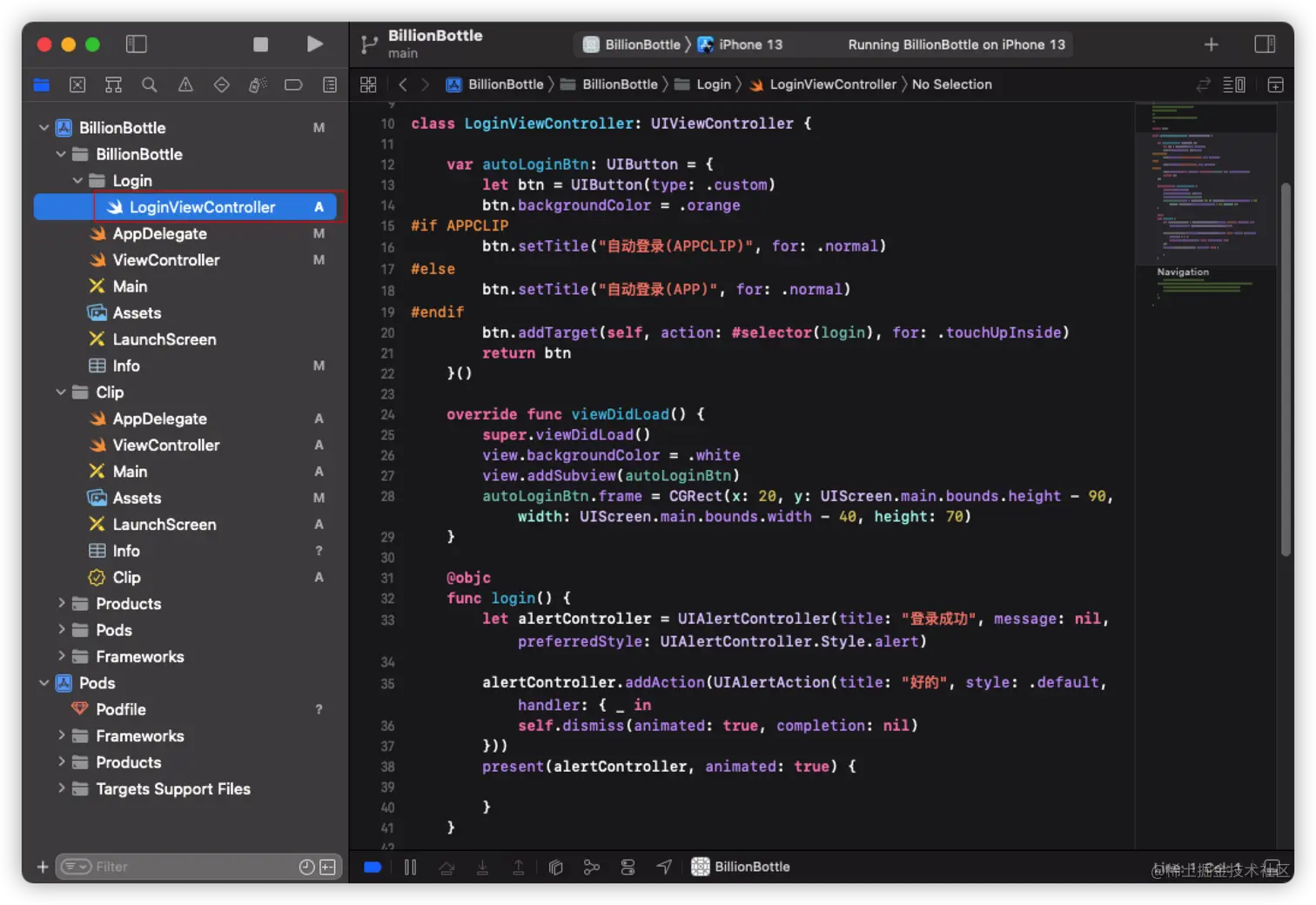
Task: Collapse the Clip folder
Action: coord(61,392)
